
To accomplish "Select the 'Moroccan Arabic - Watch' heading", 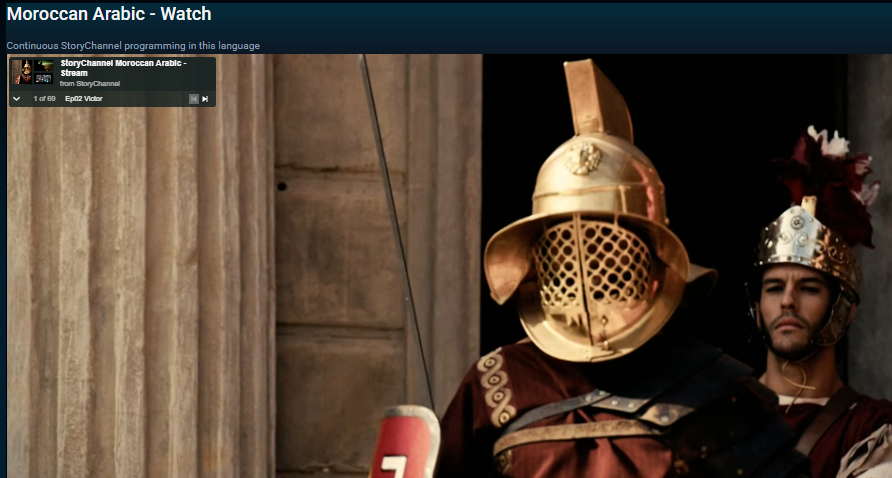I will [109, 14].
